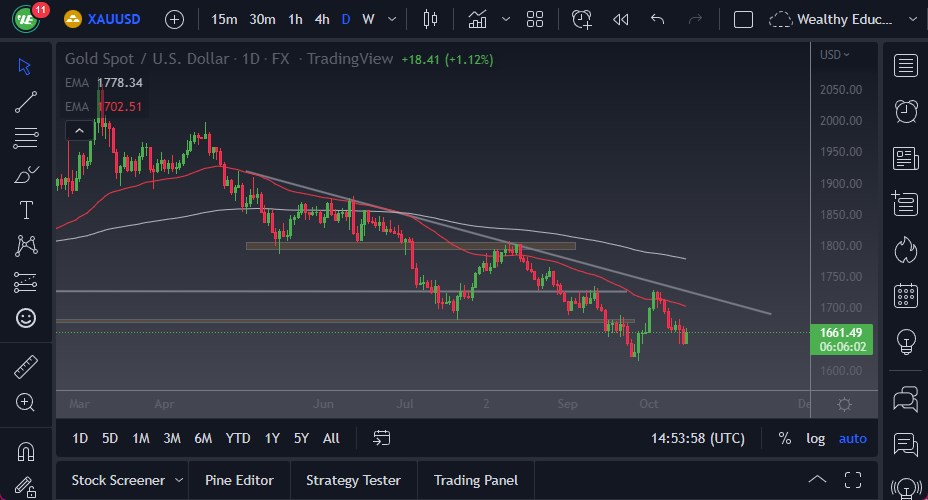The image size is (928, 500).
Task: Expand the timeframe interval dropdown arrow
Action: 390,19
